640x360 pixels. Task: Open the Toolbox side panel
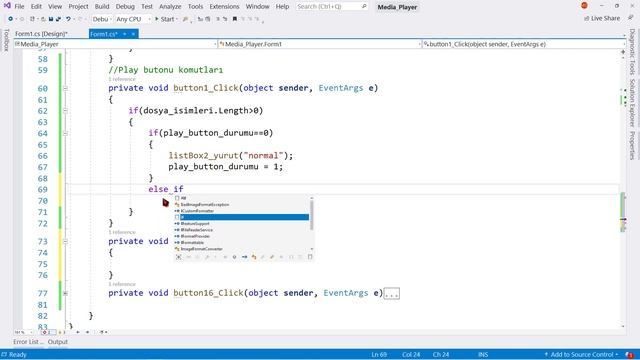click(6, 40)
